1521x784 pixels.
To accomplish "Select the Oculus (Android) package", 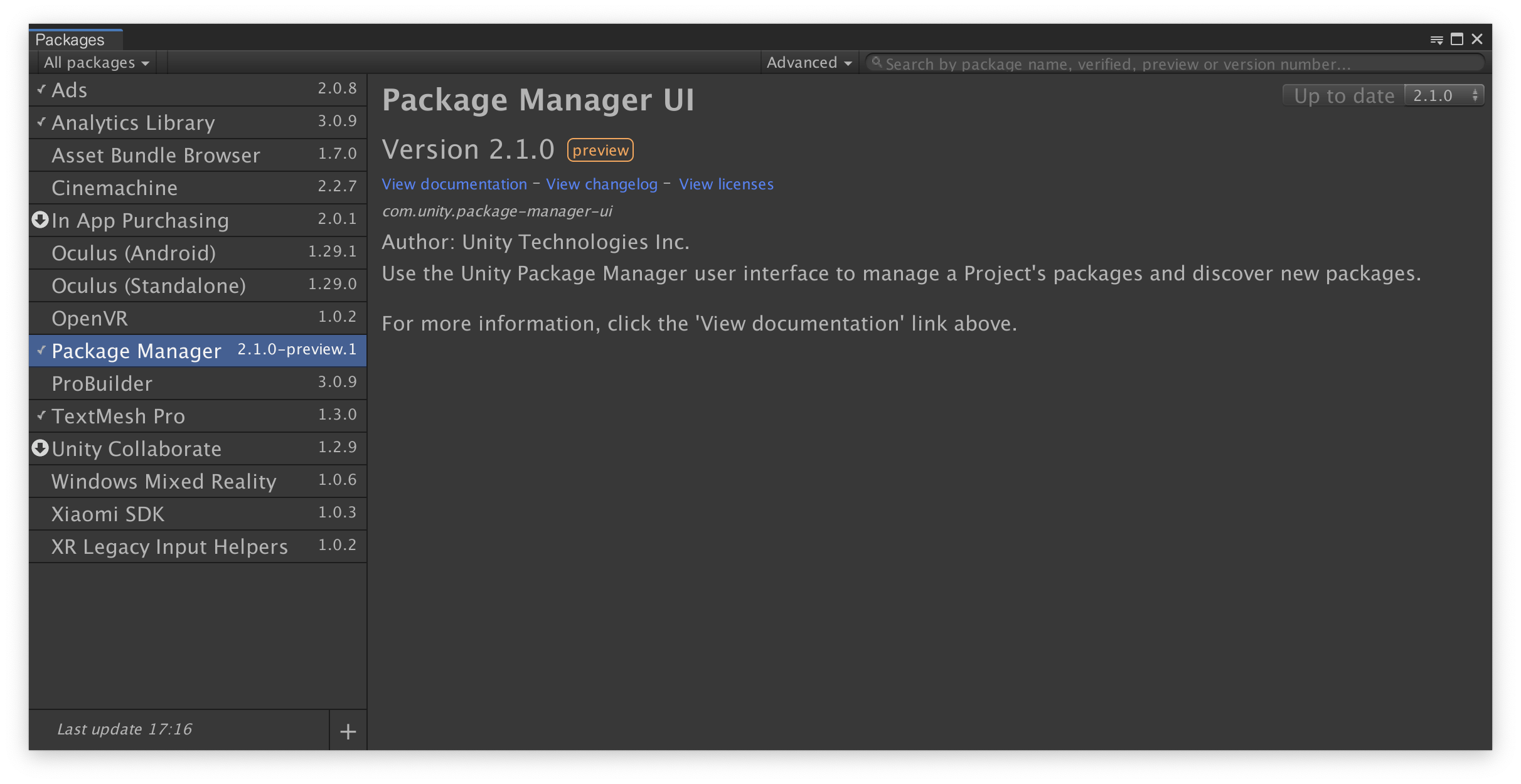I will point(198,253).
